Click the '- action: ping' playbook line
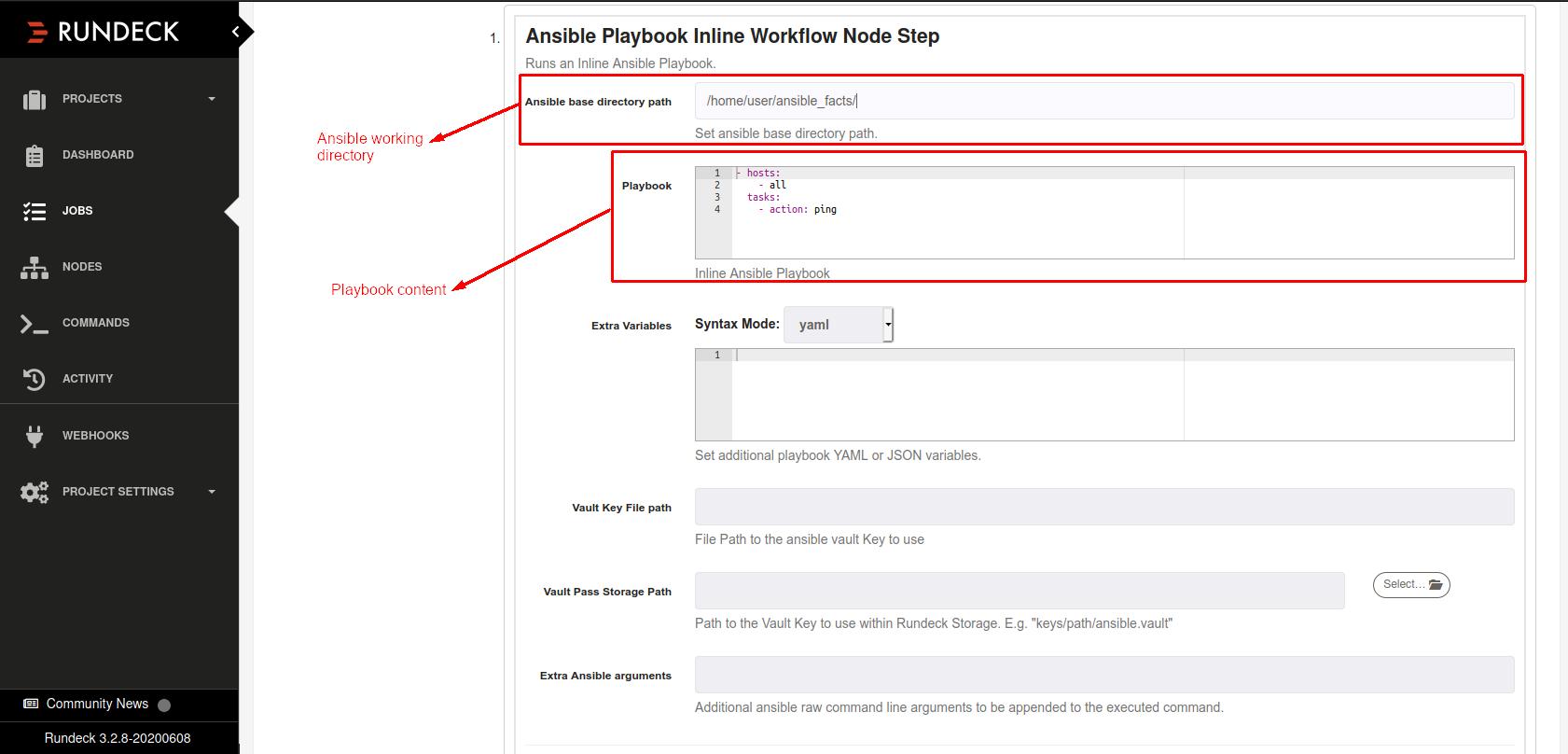 pos(798,210)
